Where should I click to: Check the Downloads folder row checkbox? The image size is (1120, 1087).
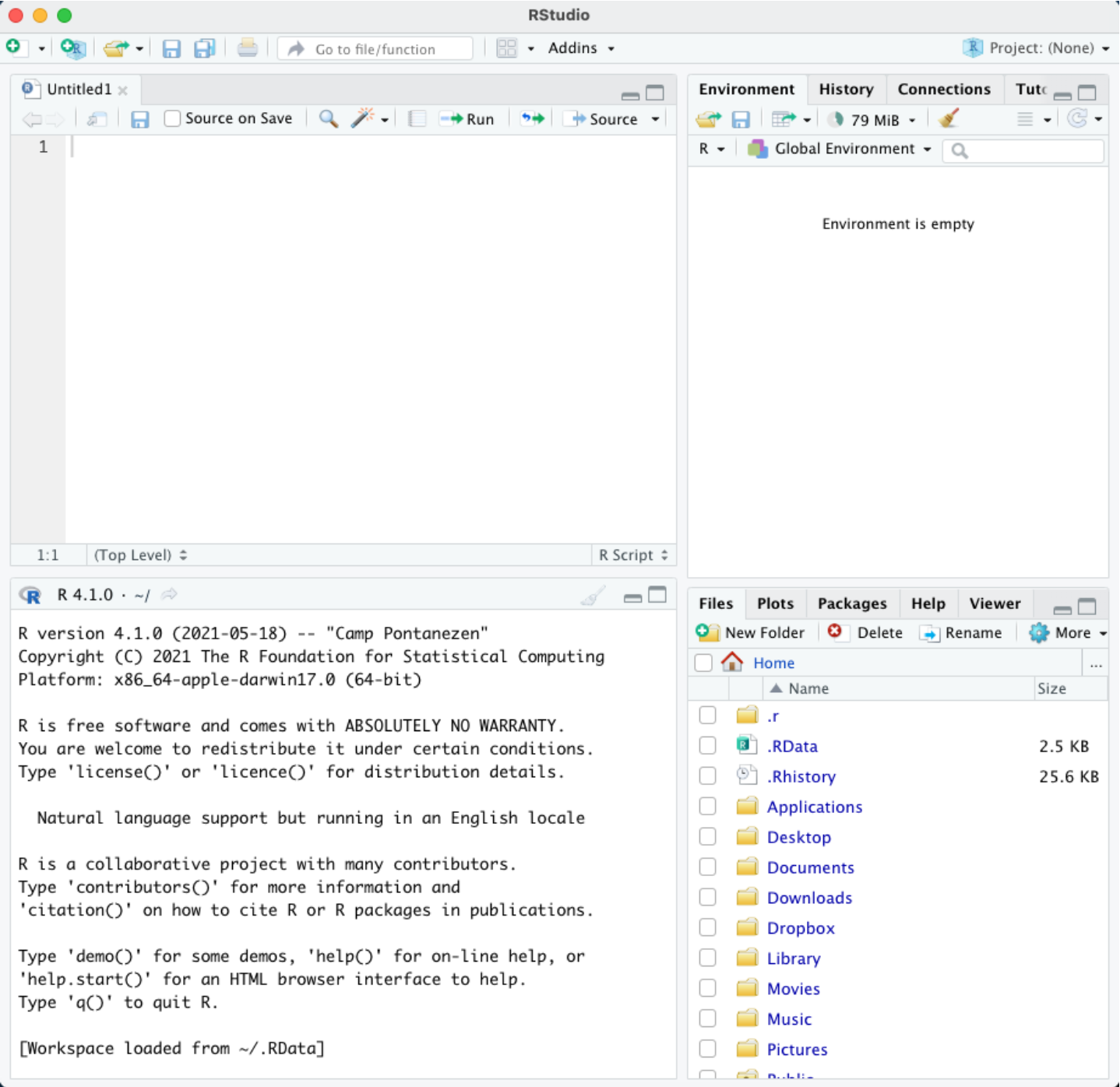tap(707, 897)
